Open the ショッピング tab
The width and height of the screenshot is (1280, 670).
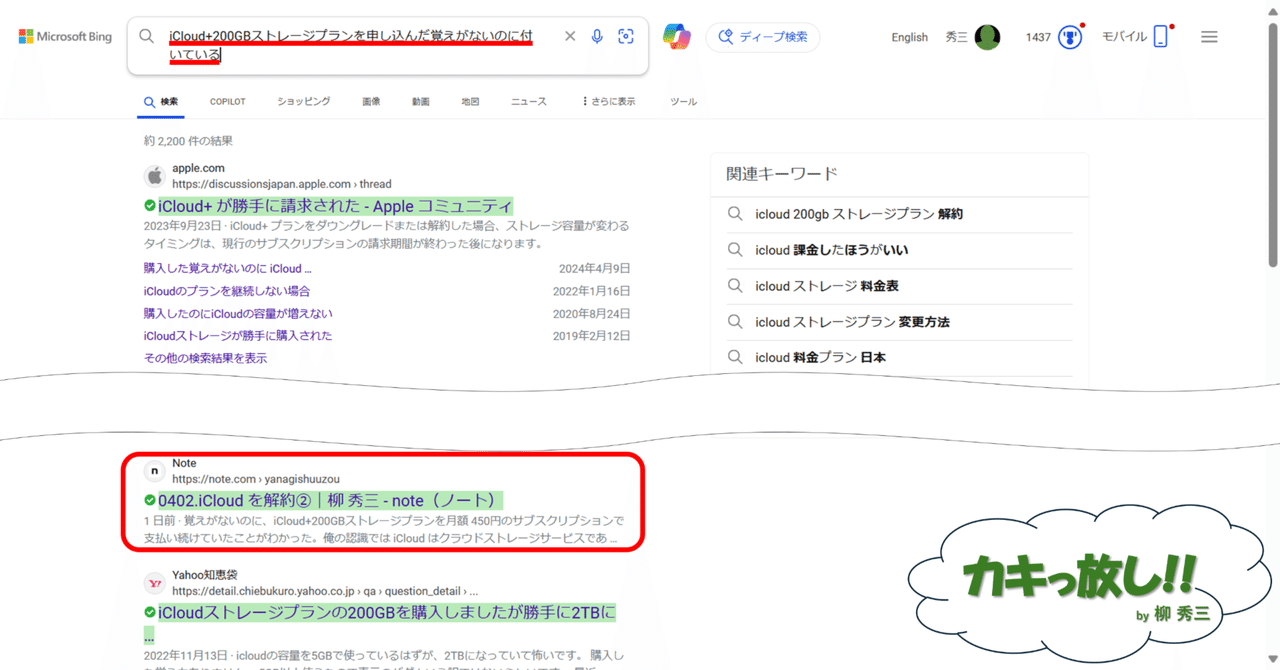(304, 101)
